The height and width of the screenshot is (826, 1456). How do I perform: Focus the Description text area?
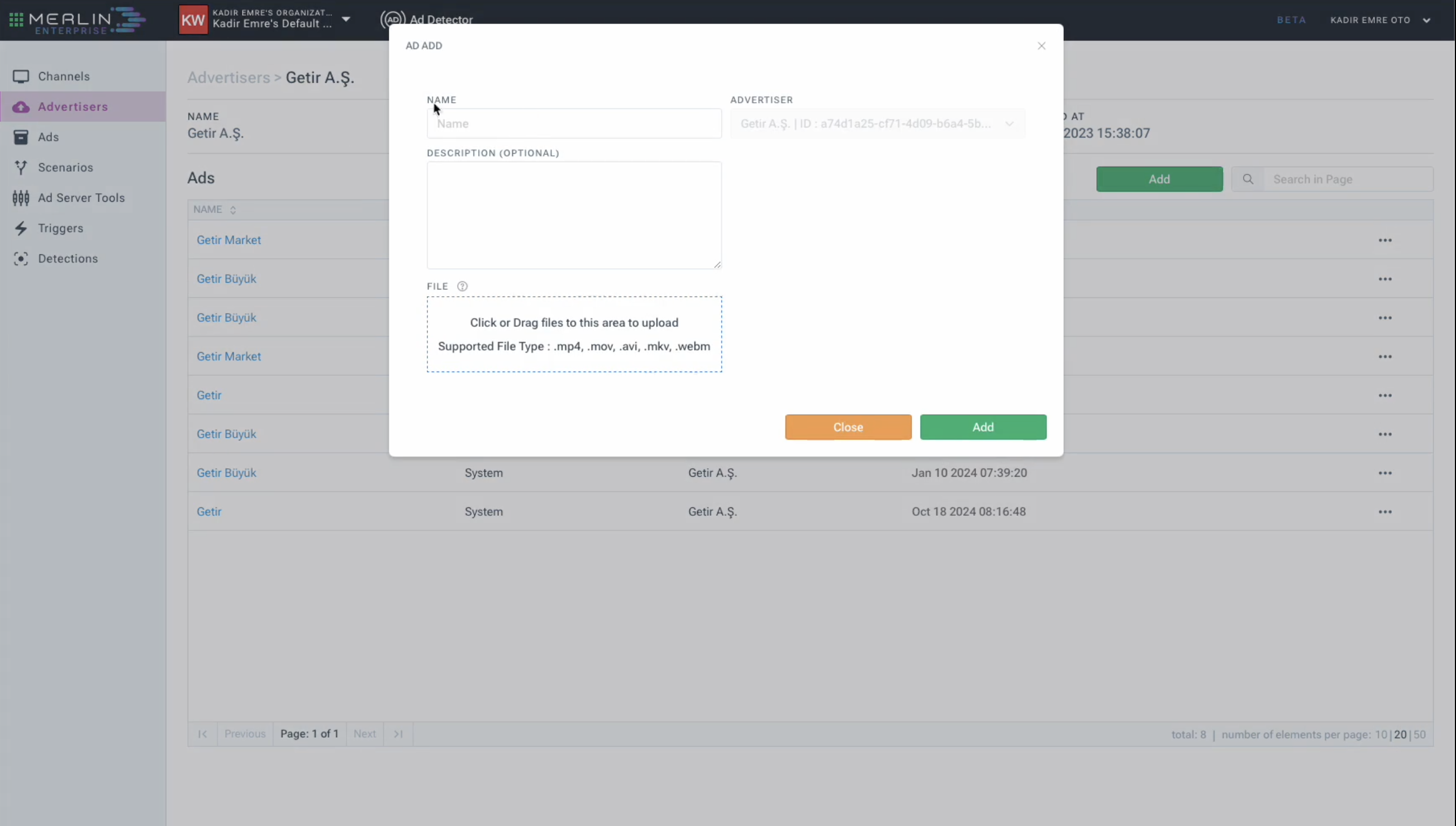pos(574,215)
